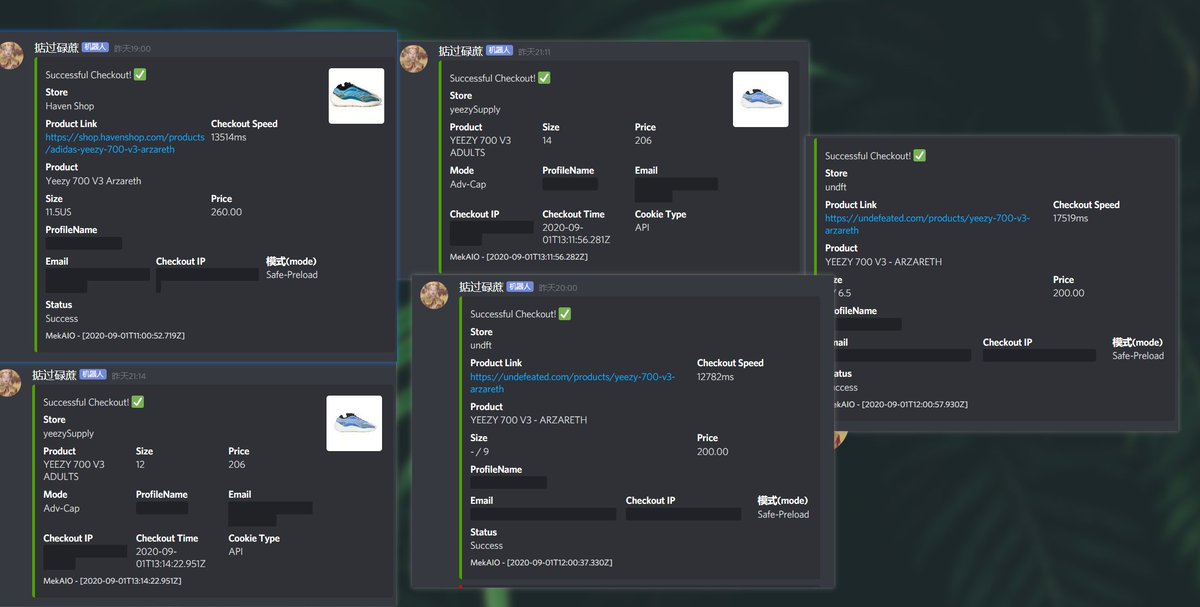Click the 200.00 price in the 17519ms card
Screen dimensions: 1200x607
(x=1069, y=293)
